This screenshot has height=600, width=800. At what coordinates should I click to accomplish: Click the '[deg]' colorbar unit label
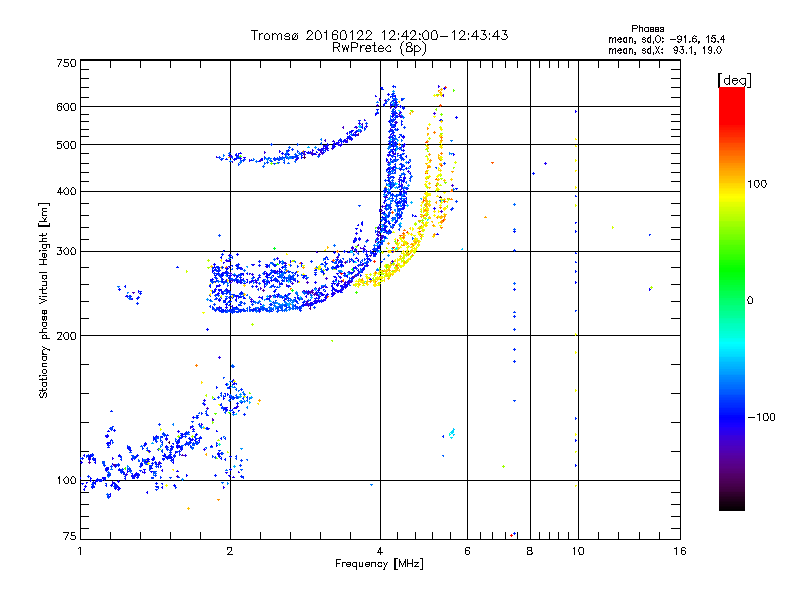(734, 80)
